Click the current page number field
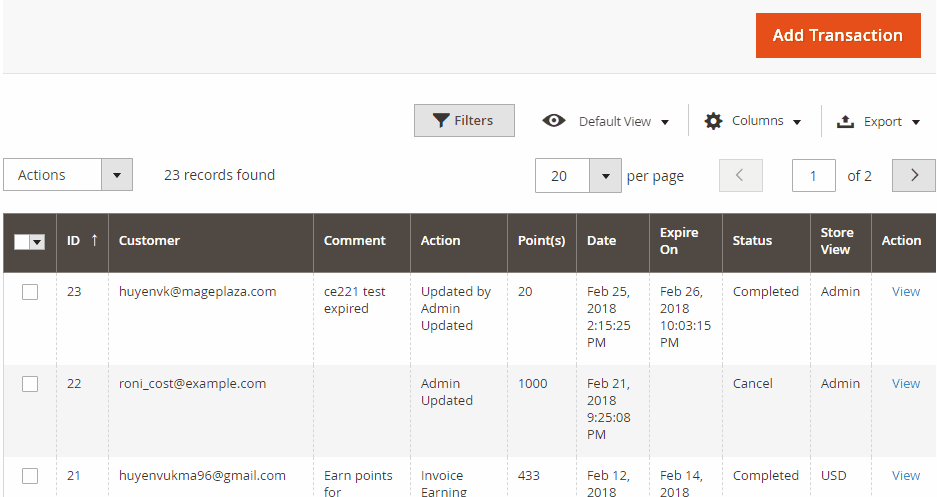This screenshot has height=497, width=937. click(x=813, y=176)
